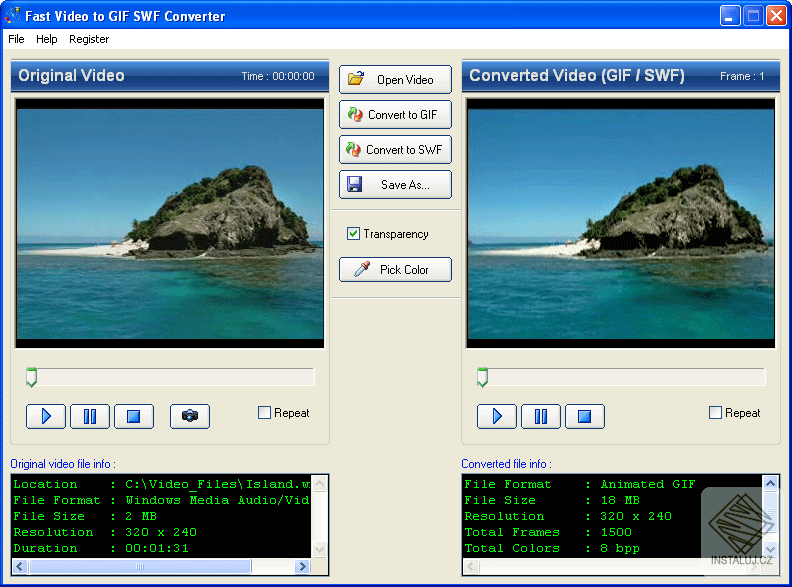Screen dimensions: 792x587
Task: Click left arrow of original info horizontal scrollbar
Action: [19, 566]
